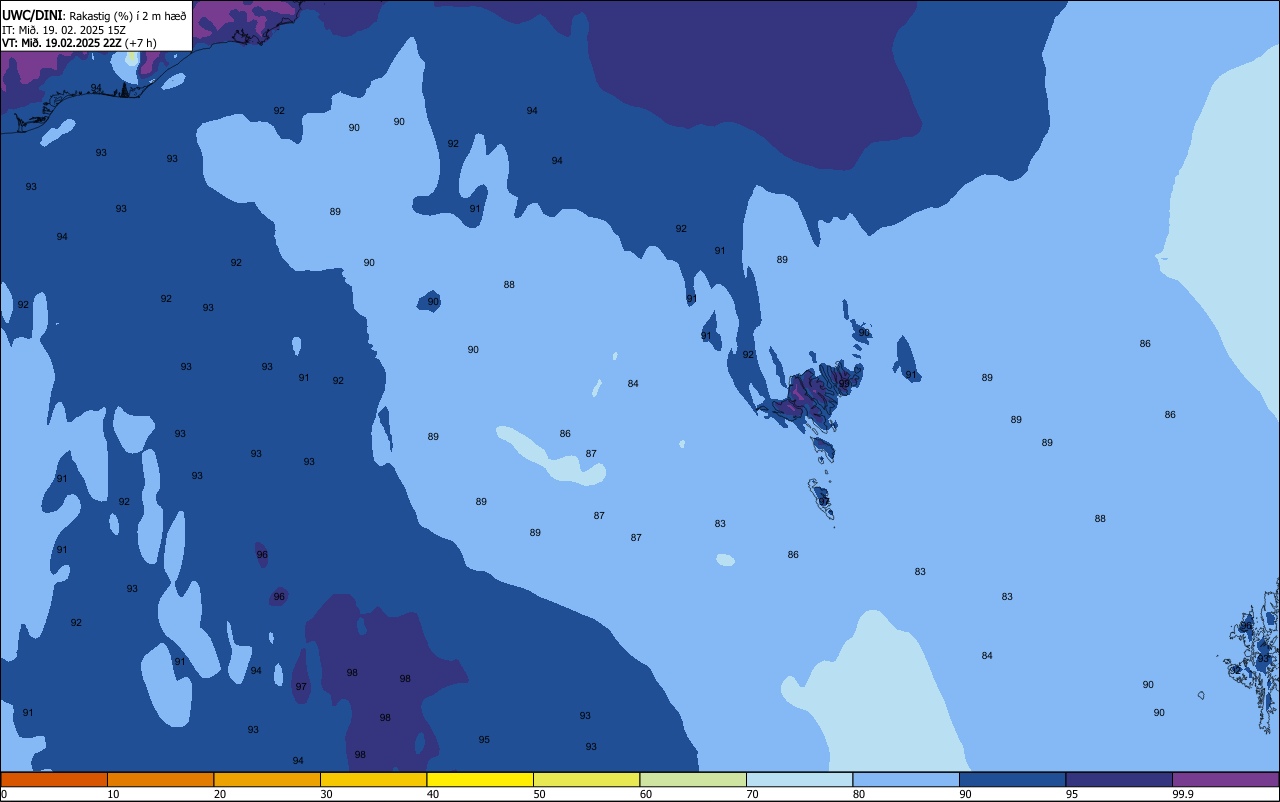Select the legend scale label '40'
The image size is (1280, 802).
click(433, 794)
